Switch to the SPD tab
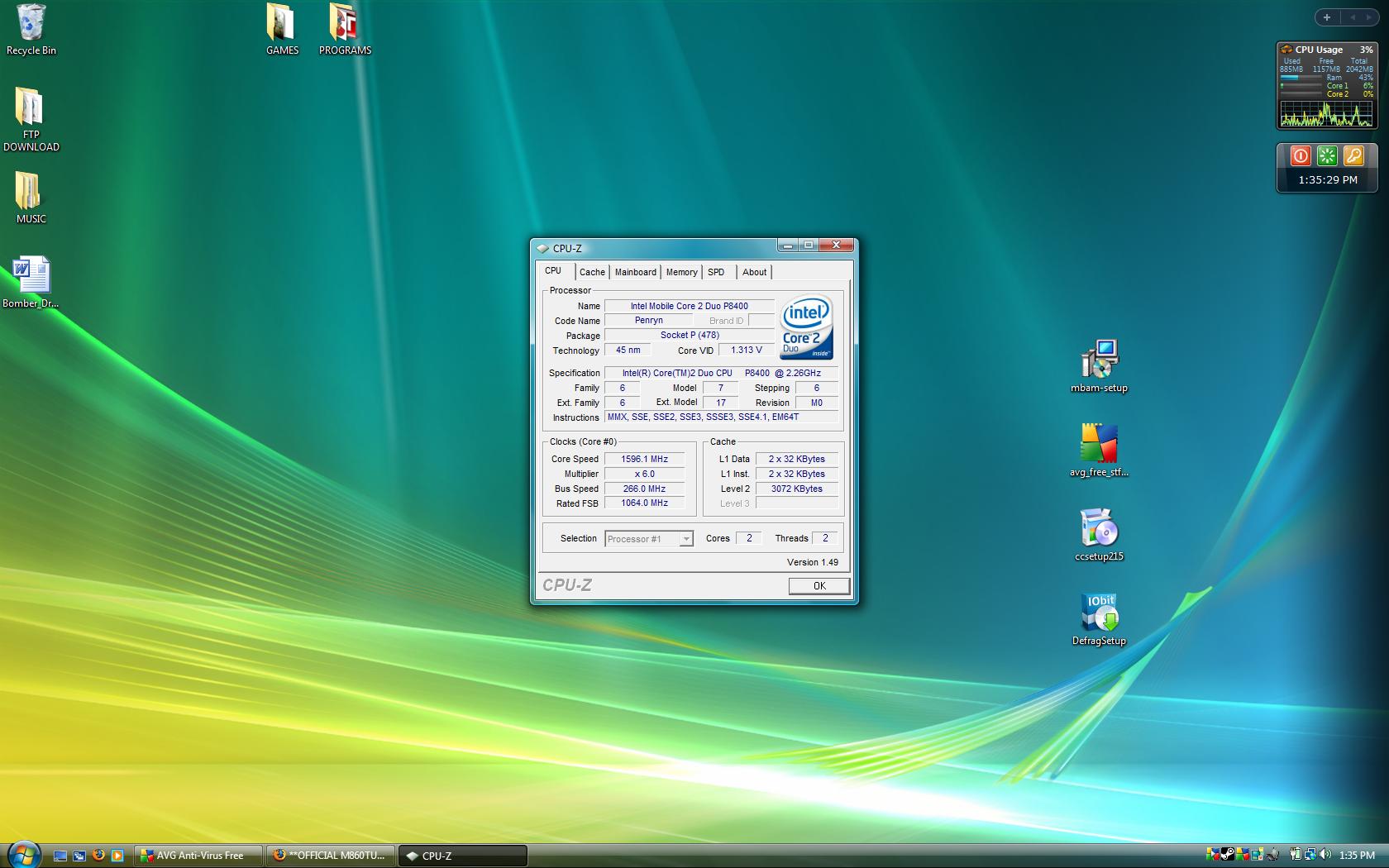Viewport: 1389px width, 868px height. [716, 272]
